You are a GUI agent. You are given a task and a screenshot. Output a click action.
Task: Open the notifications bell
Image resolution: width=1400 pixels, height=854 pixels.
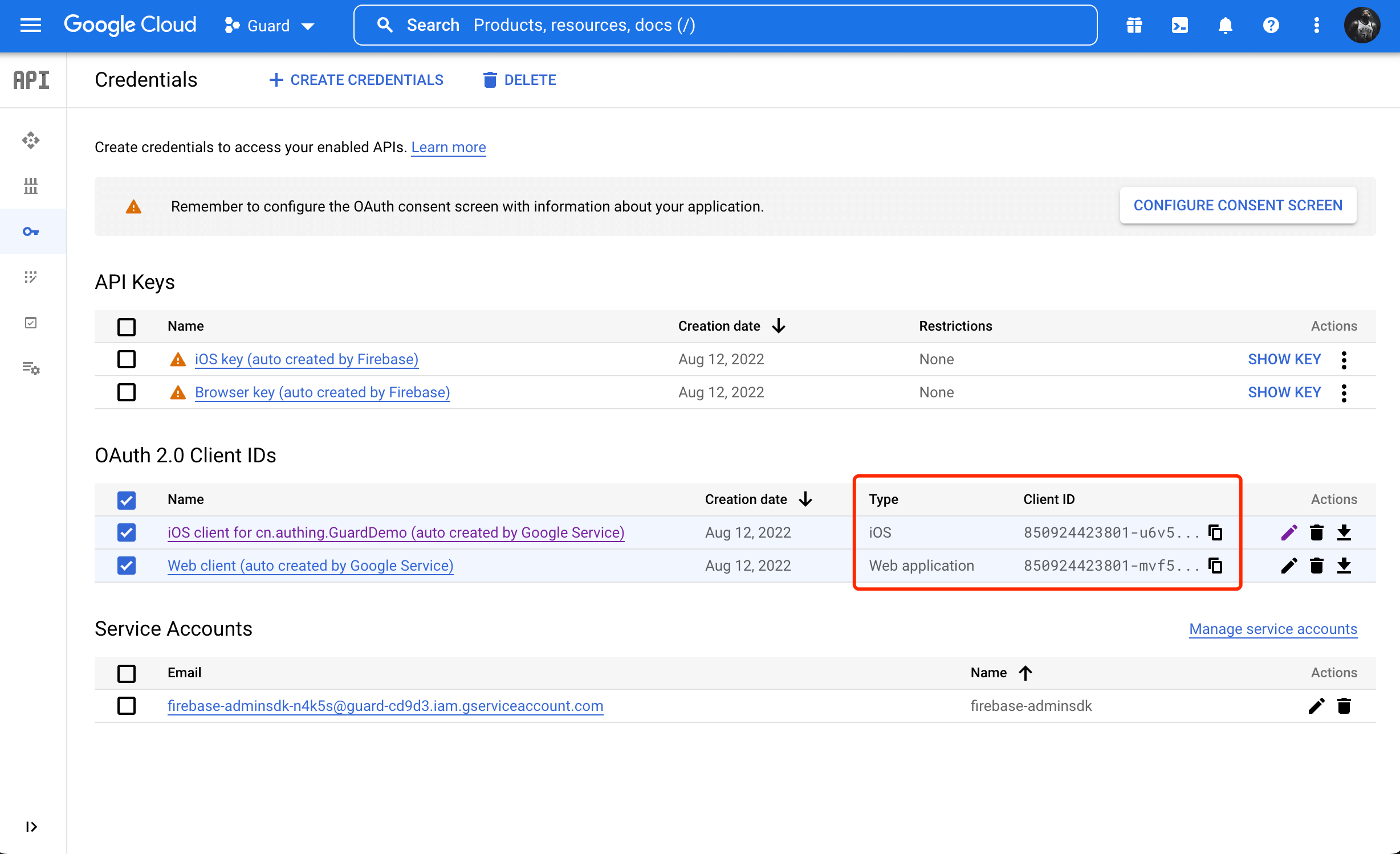pos(1225,25)
